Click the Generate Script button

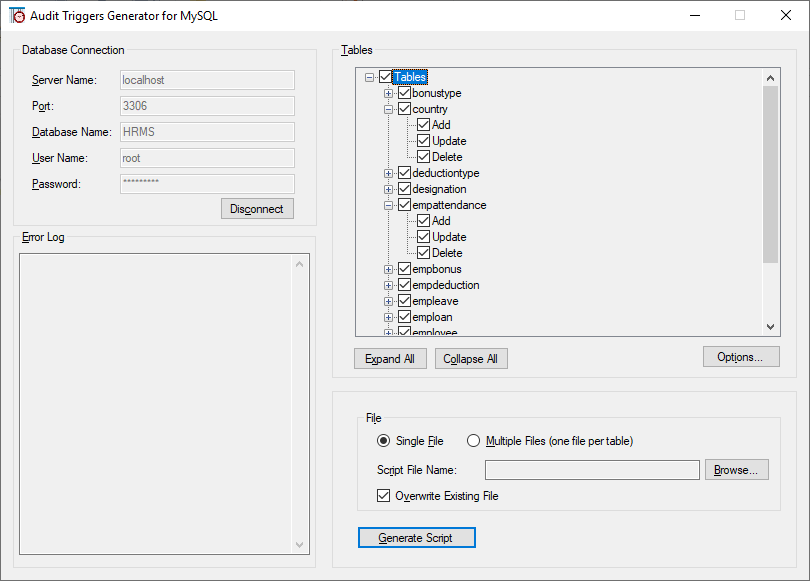click(416, 538)
